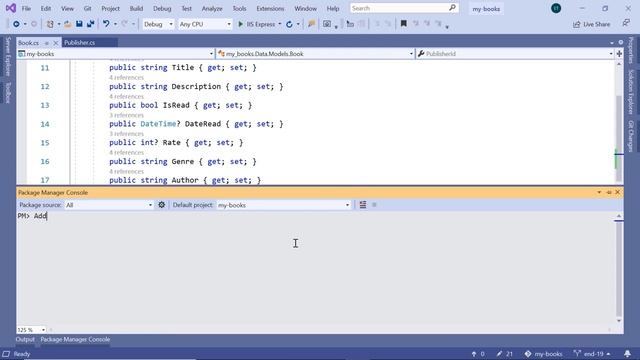Click the Open File folder icon
The height and width of the screenshot is (360, 640).
[68, 24]
